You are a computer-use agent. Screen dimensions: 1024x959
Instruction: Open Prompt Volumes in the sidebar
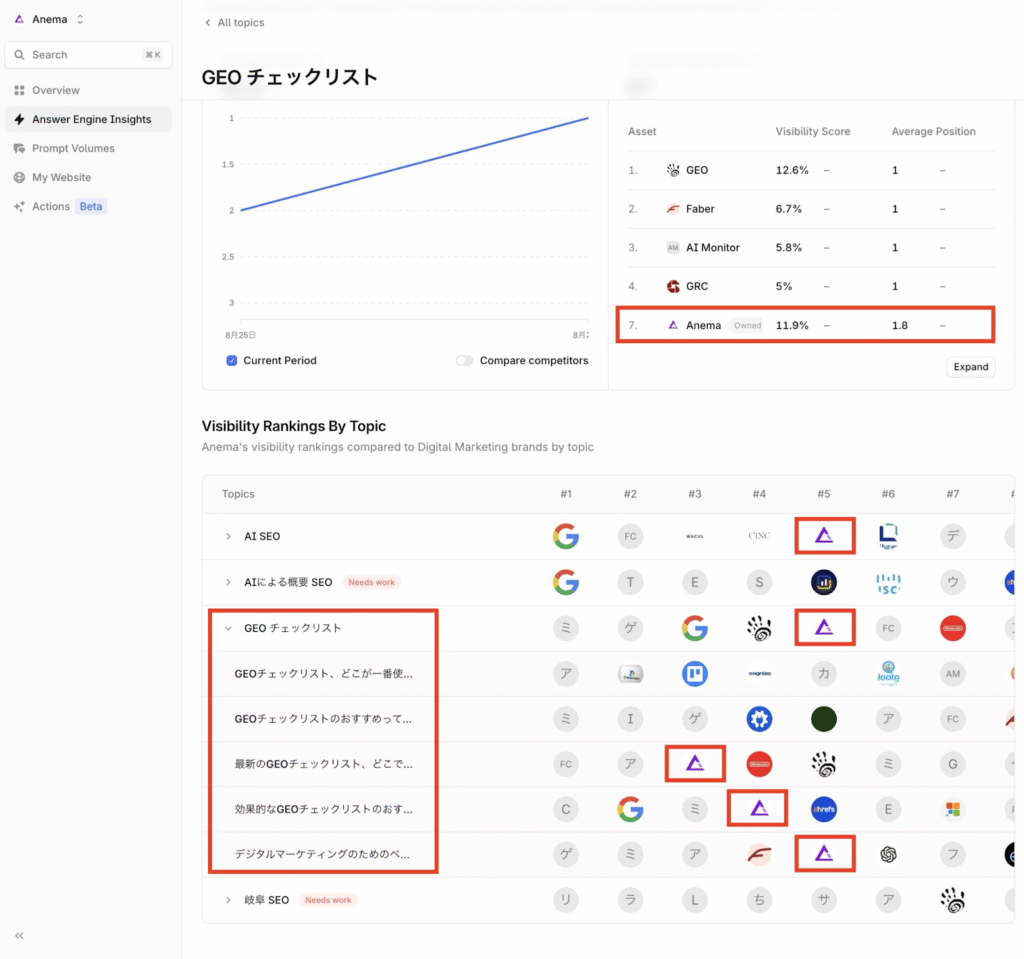(x=73, y=148)
